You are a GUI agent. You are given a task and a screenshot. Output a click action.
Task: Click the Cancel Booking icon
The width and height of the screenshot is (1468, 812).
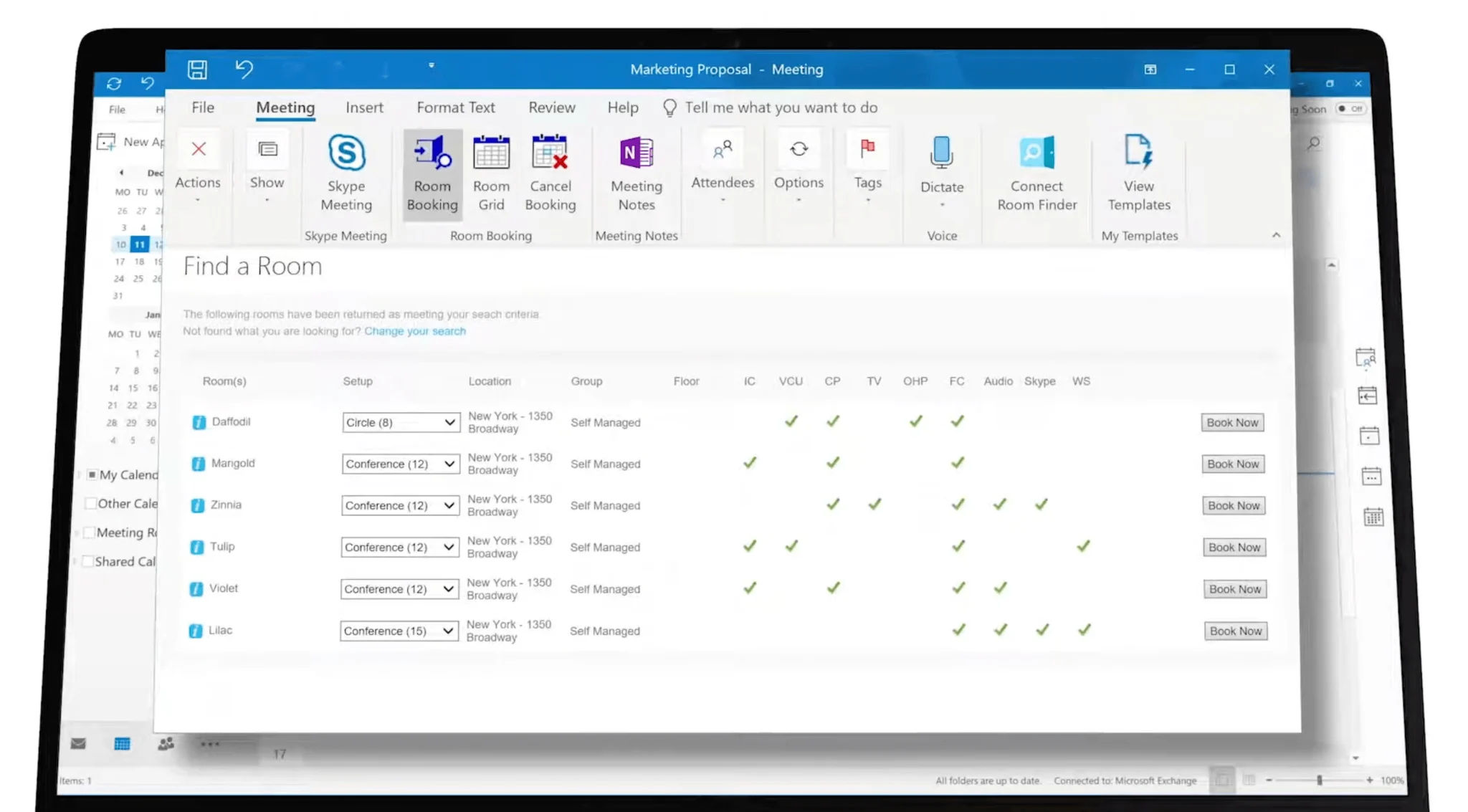pos(550,173)
